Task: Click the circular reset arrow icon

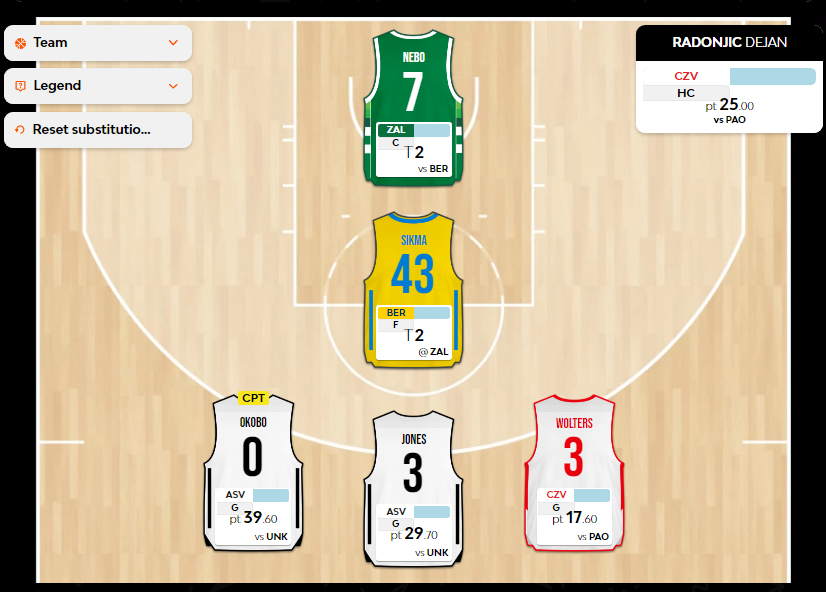Action: click(x=20, y=130)
